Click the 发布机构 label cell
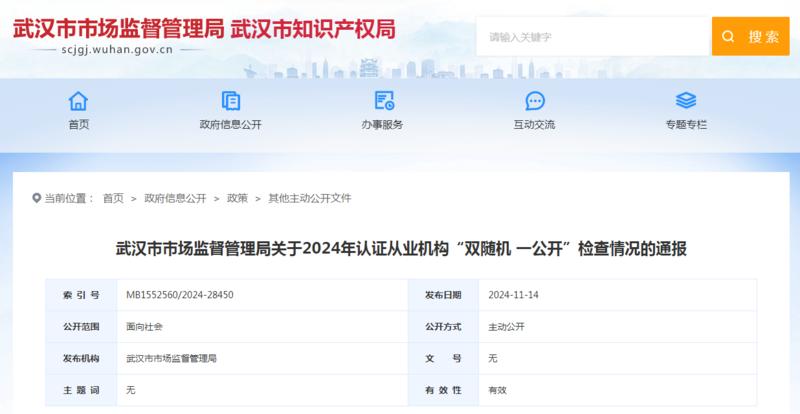The height and width of the screenshot is (414, 800). coord(81,358)
